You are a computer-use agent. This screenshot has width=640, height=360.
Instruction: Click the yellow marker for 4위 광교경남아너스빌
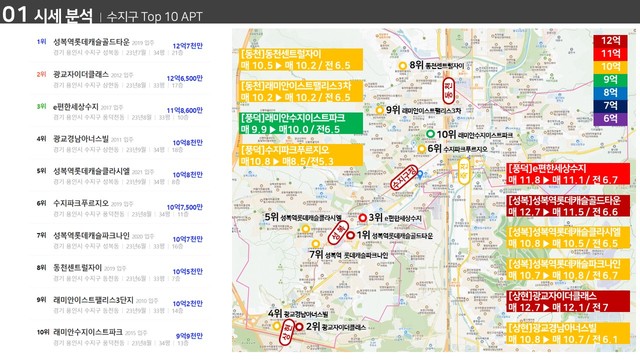point(277,326)
